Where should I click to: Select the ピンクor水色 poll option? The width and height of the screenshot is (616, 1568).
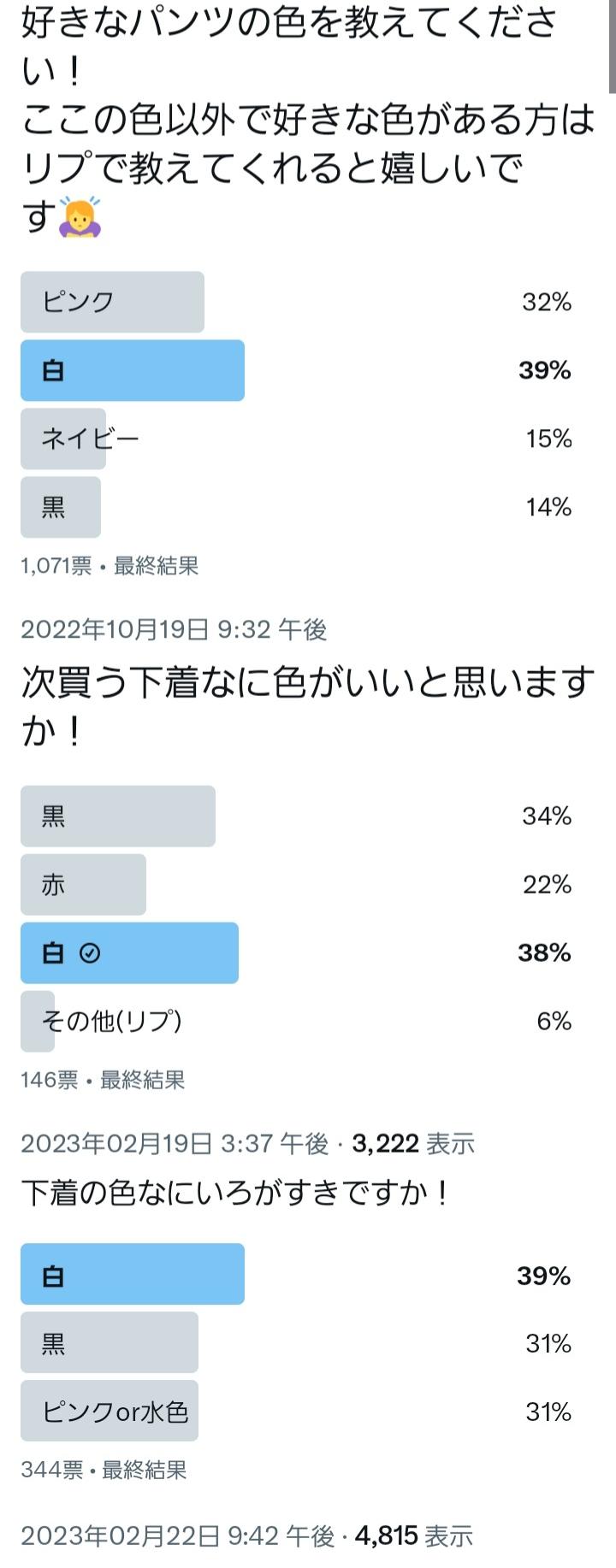(296, 1411)
